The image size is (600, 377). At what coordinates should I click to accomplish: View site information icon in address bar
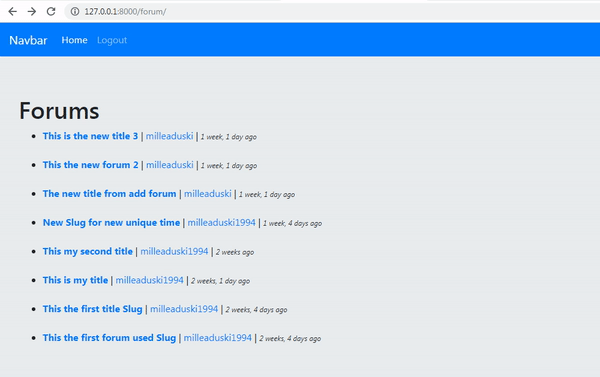[75, 11]
